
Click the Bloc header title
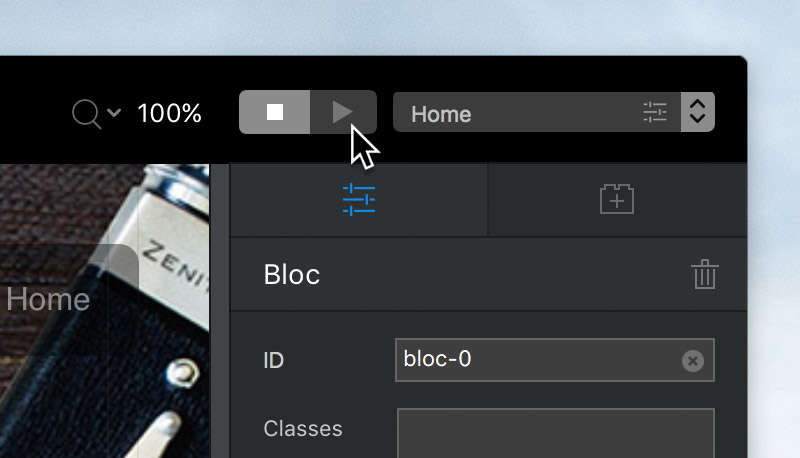tap(292, 275)
